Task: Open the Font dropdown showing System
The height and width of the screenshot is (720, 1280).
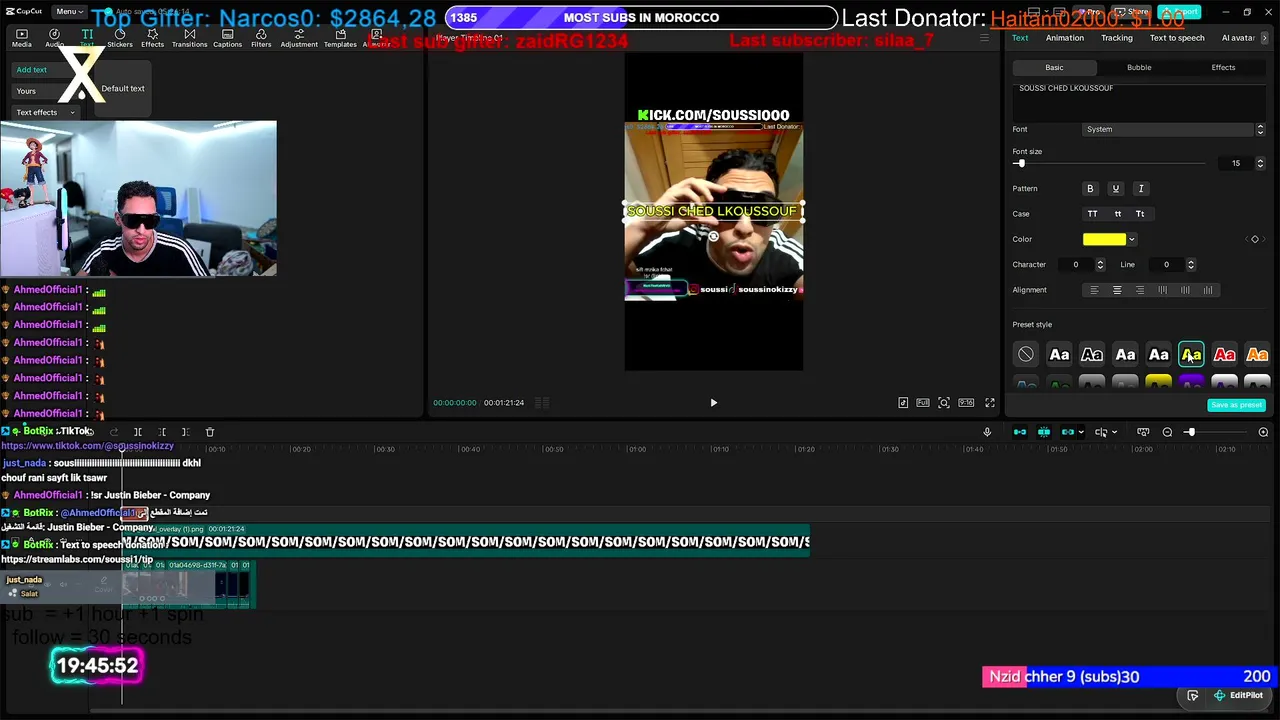Action: [1175, 129]
